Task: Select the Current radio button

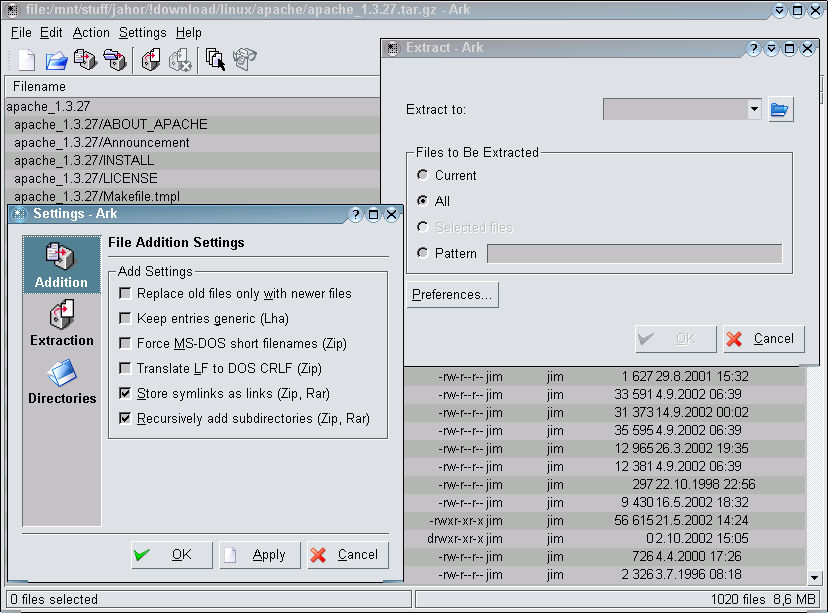Action: click(423, 175)
